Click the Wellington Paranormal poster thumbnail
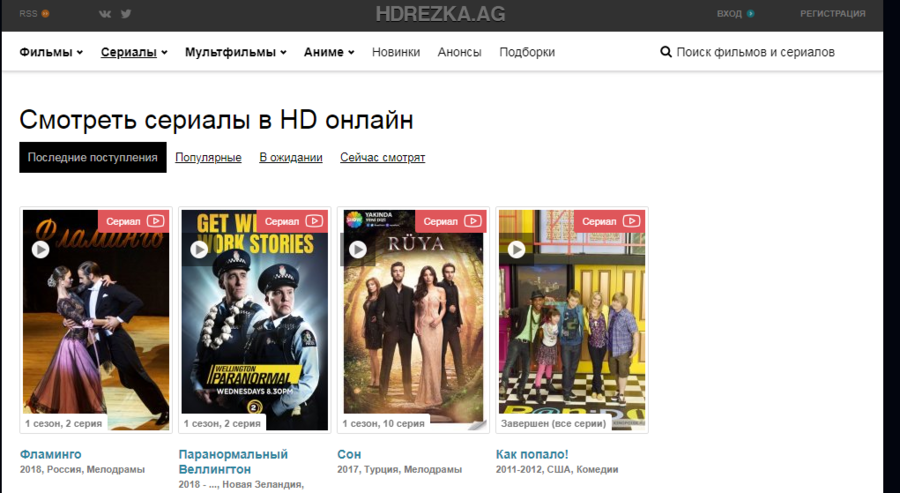This screenshot has height=493, width=900. point(255,320)
